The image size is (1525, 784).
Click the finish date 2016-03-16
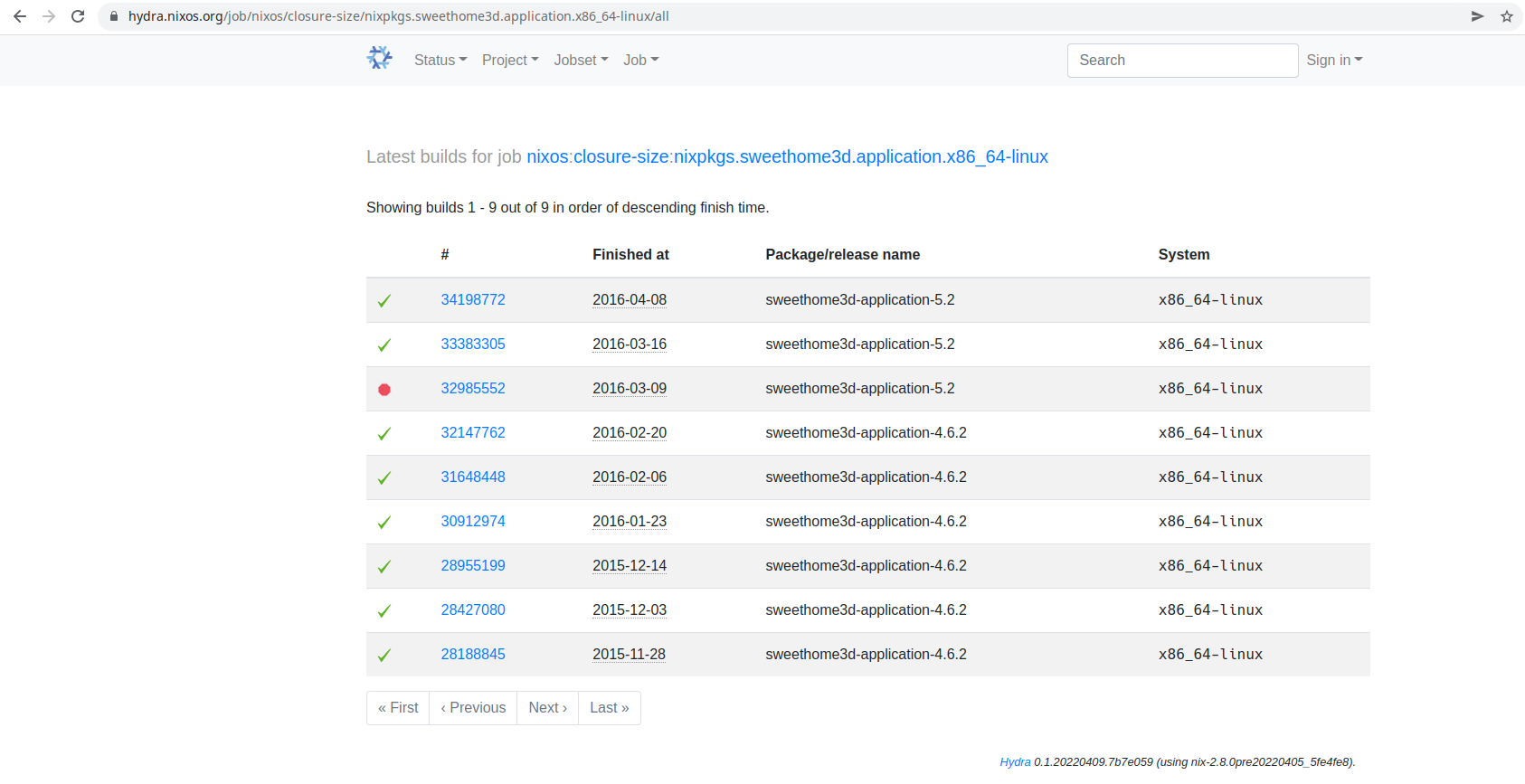pyautogui.click(x=630, y=344)
